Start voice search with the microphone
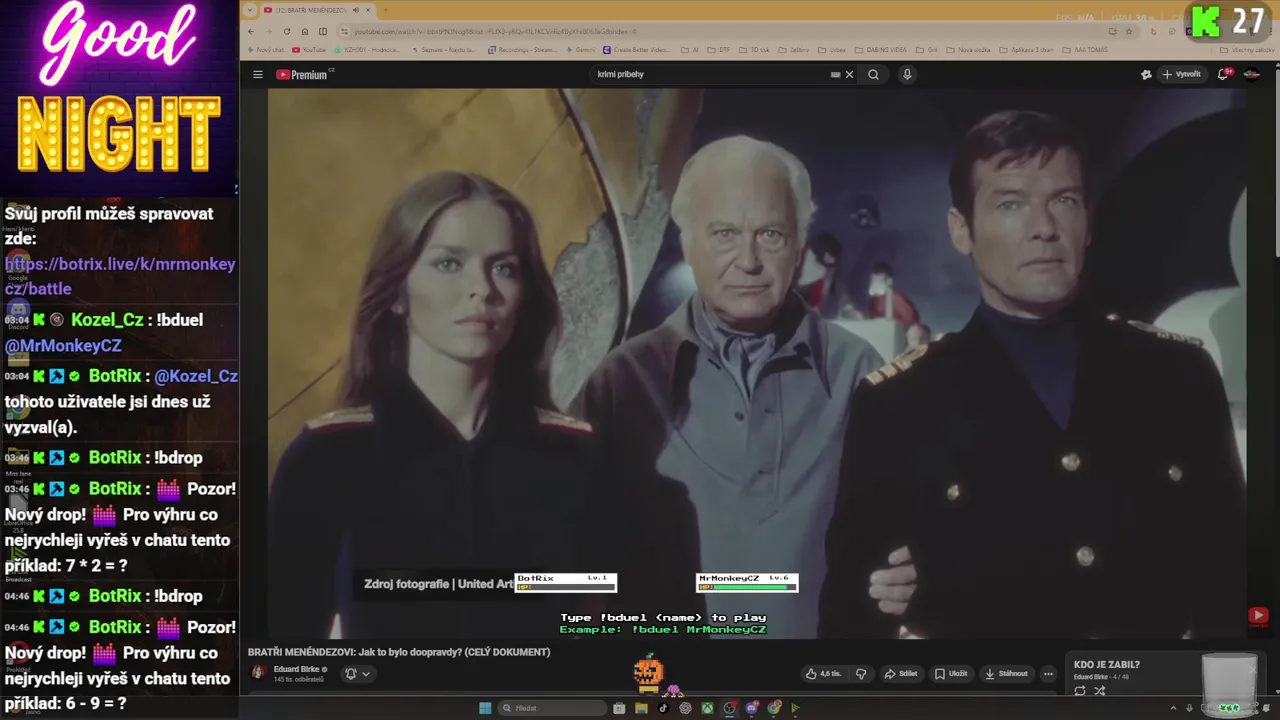Screen dimensions: 1280x720 tap(907, 74)
